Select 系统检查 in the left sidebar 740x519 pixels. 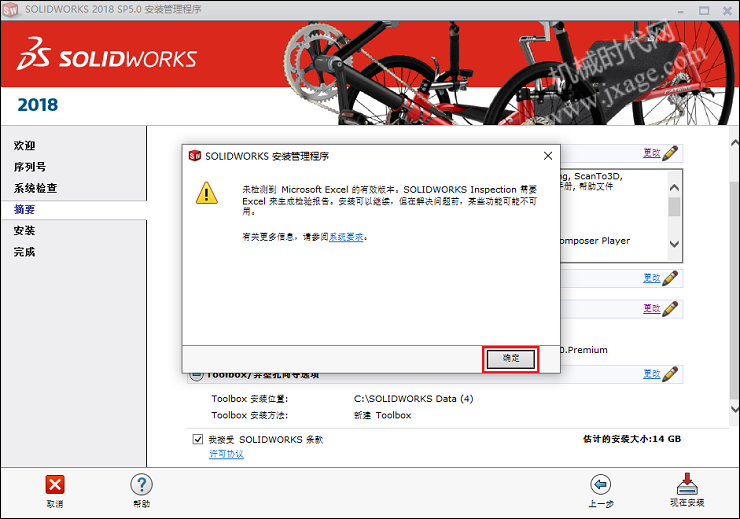[x=35, y=188]
